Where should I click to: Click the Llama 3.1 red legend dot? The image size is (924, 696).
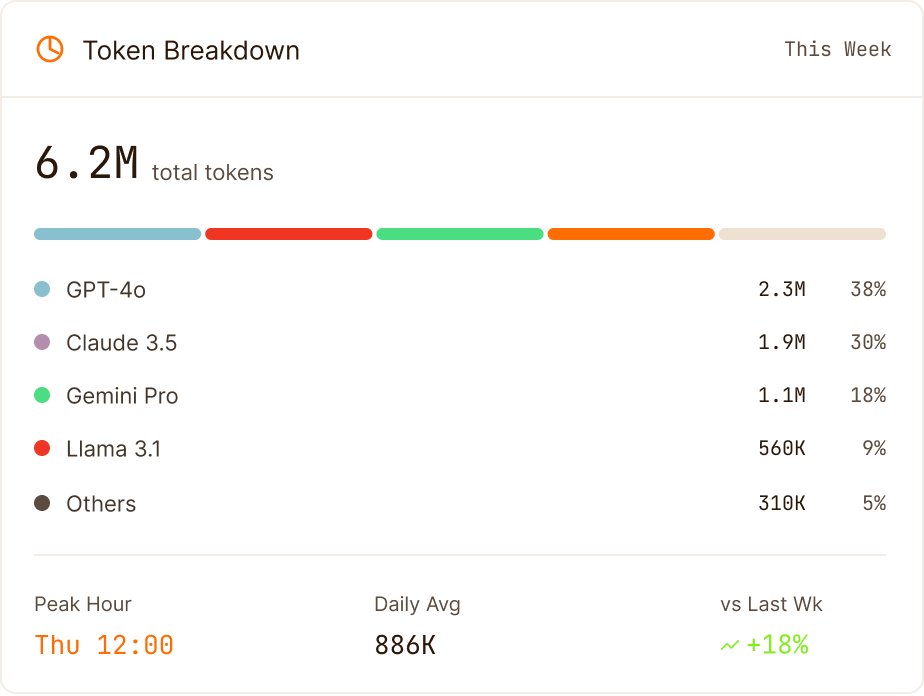pos(42,448)
